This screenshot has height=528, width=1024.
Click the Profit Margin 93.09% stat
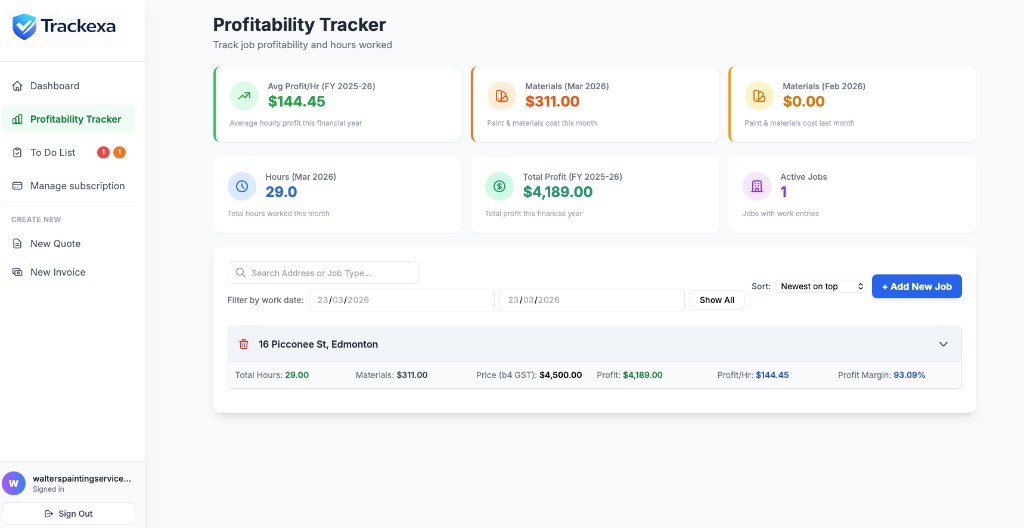click(882, 375)
